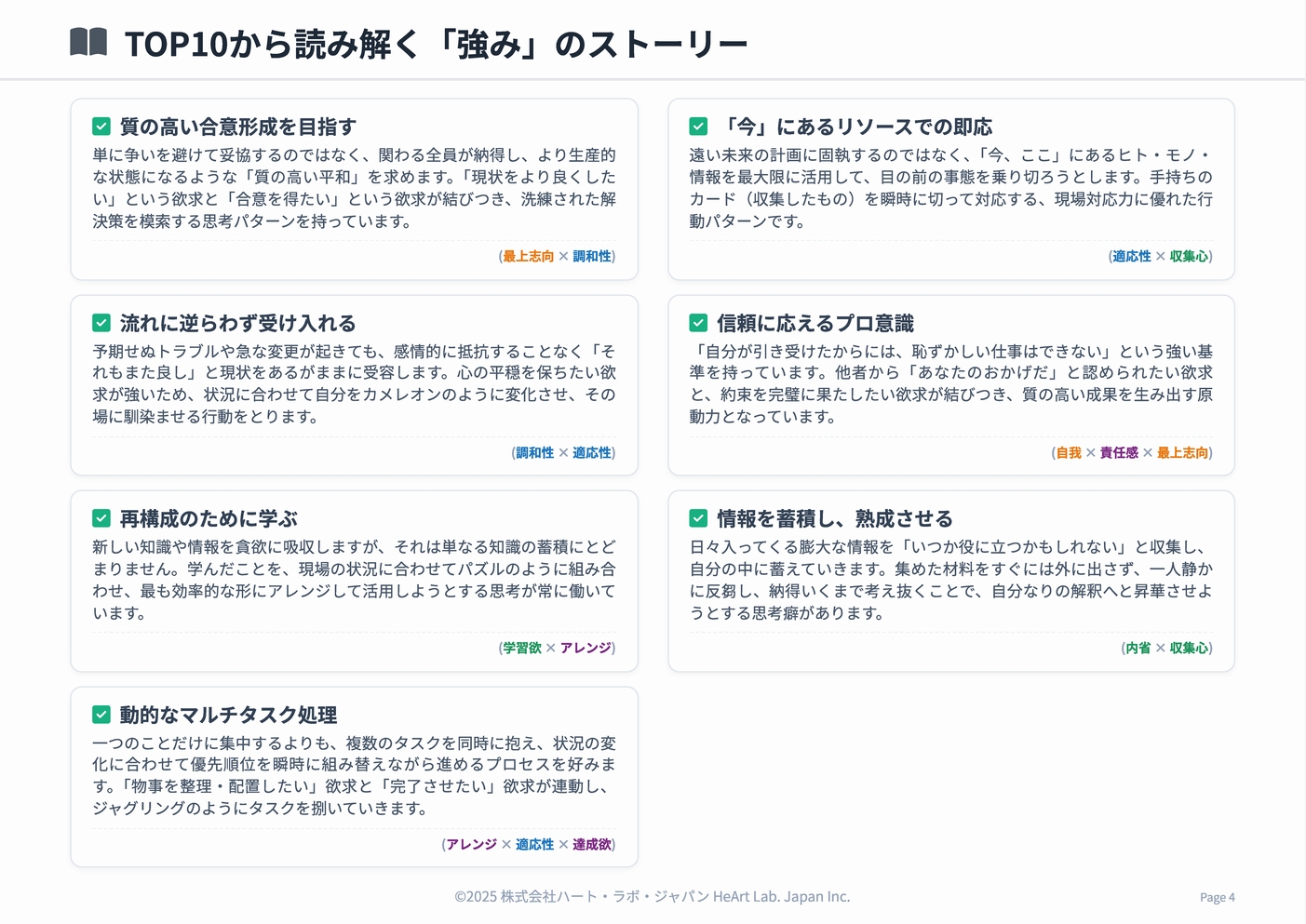Select the 収集心 tag under 情報を蓄積し、熟成させる
1306x924 pixels.
click(x=1190, y=648)
